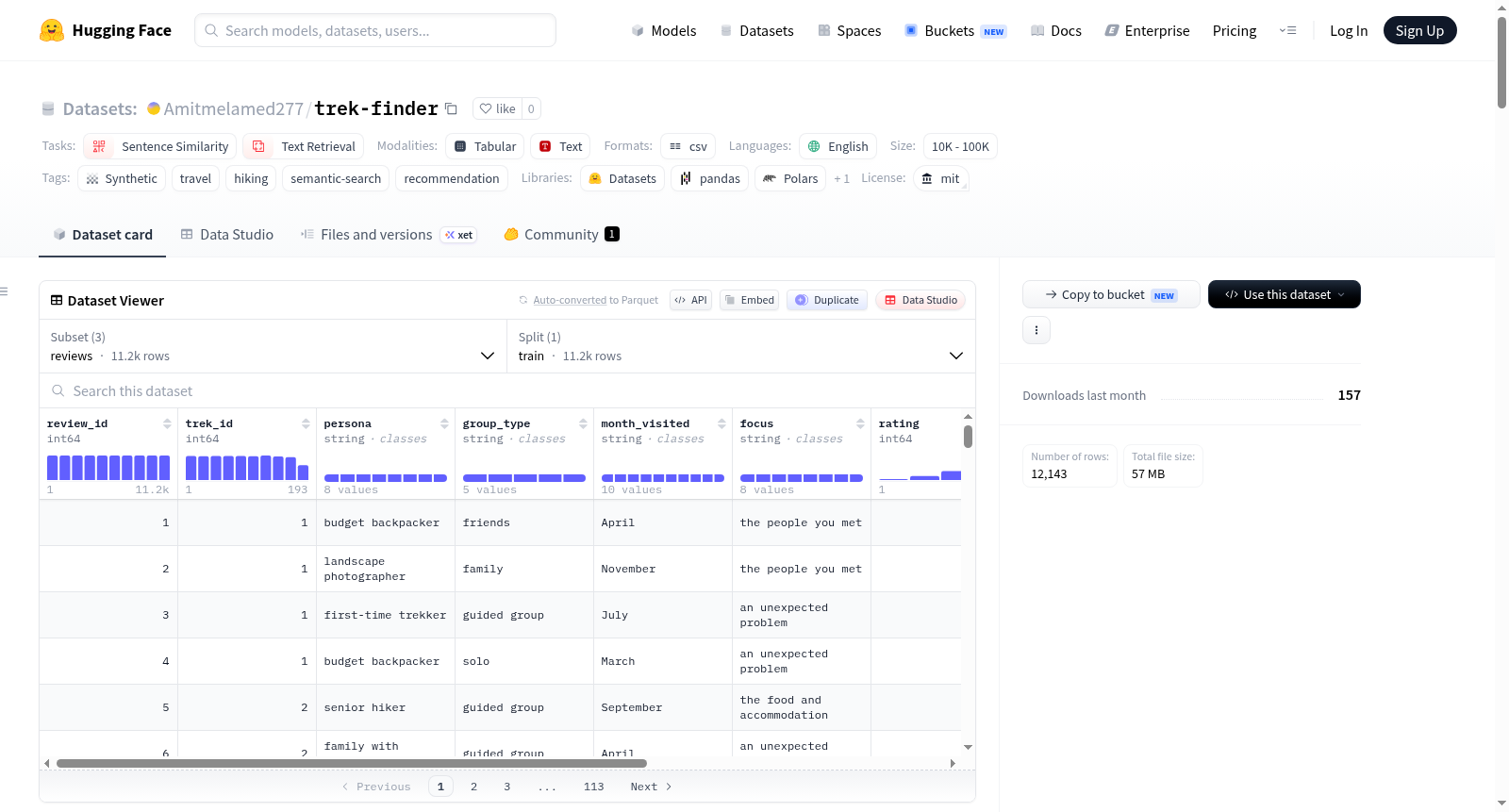Sort the focus column

860,423
